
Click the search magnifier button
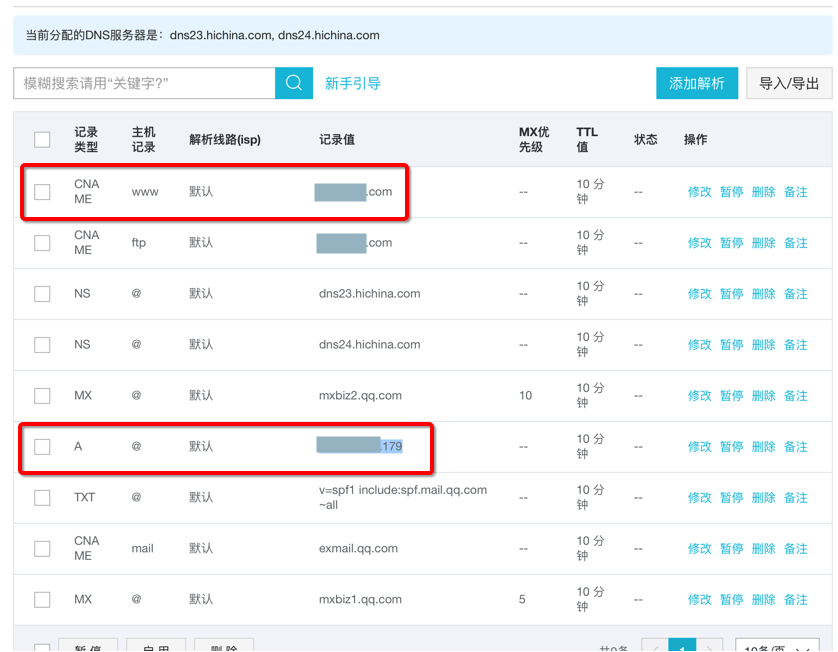(x=294, y=83)
